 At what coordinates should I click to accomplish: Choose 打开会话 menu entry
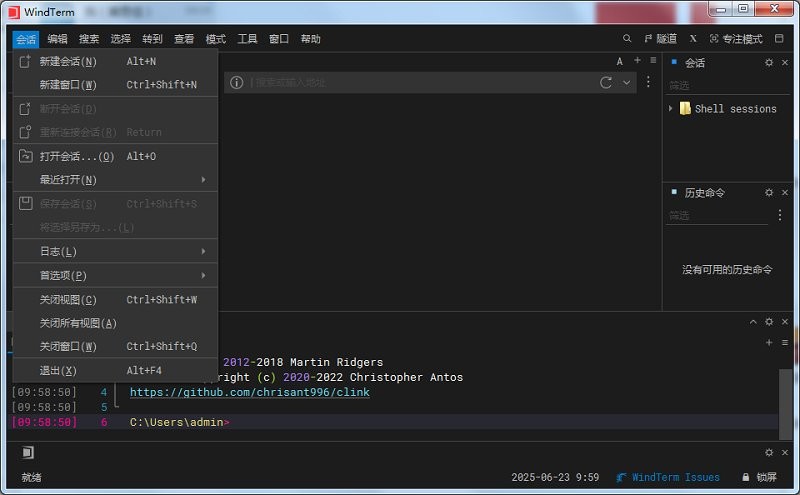click(x=76, y=156)
